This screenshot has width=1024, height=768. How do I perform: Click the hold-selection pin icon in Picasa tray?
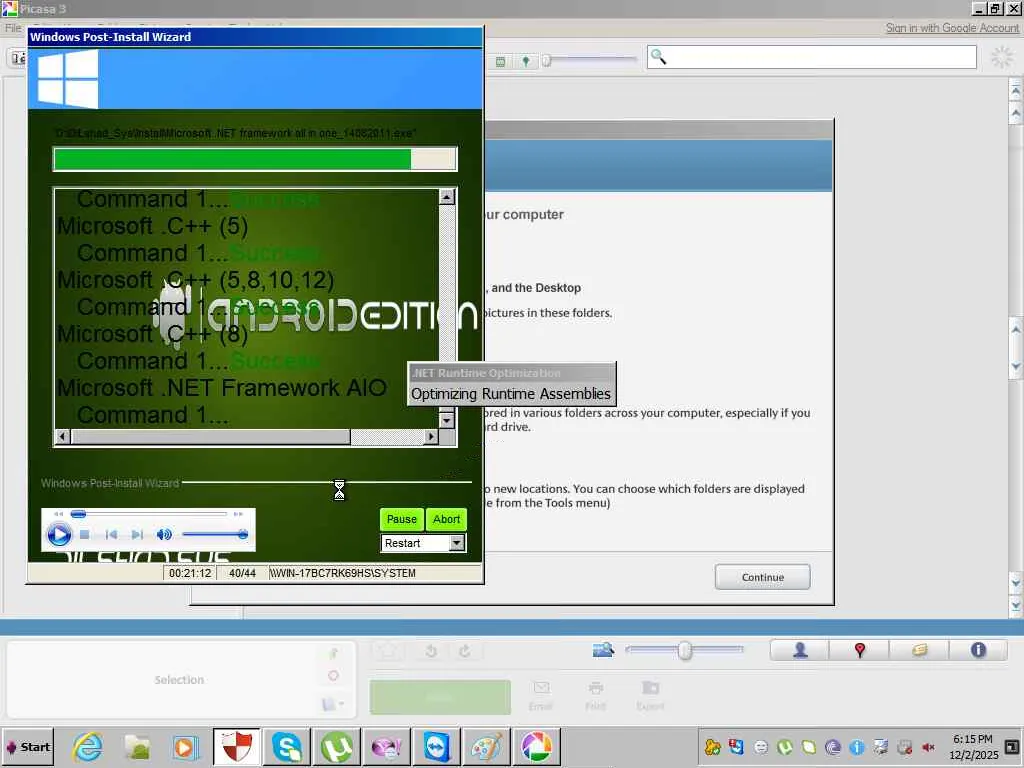pyautogui.click(x=334, y=652)
